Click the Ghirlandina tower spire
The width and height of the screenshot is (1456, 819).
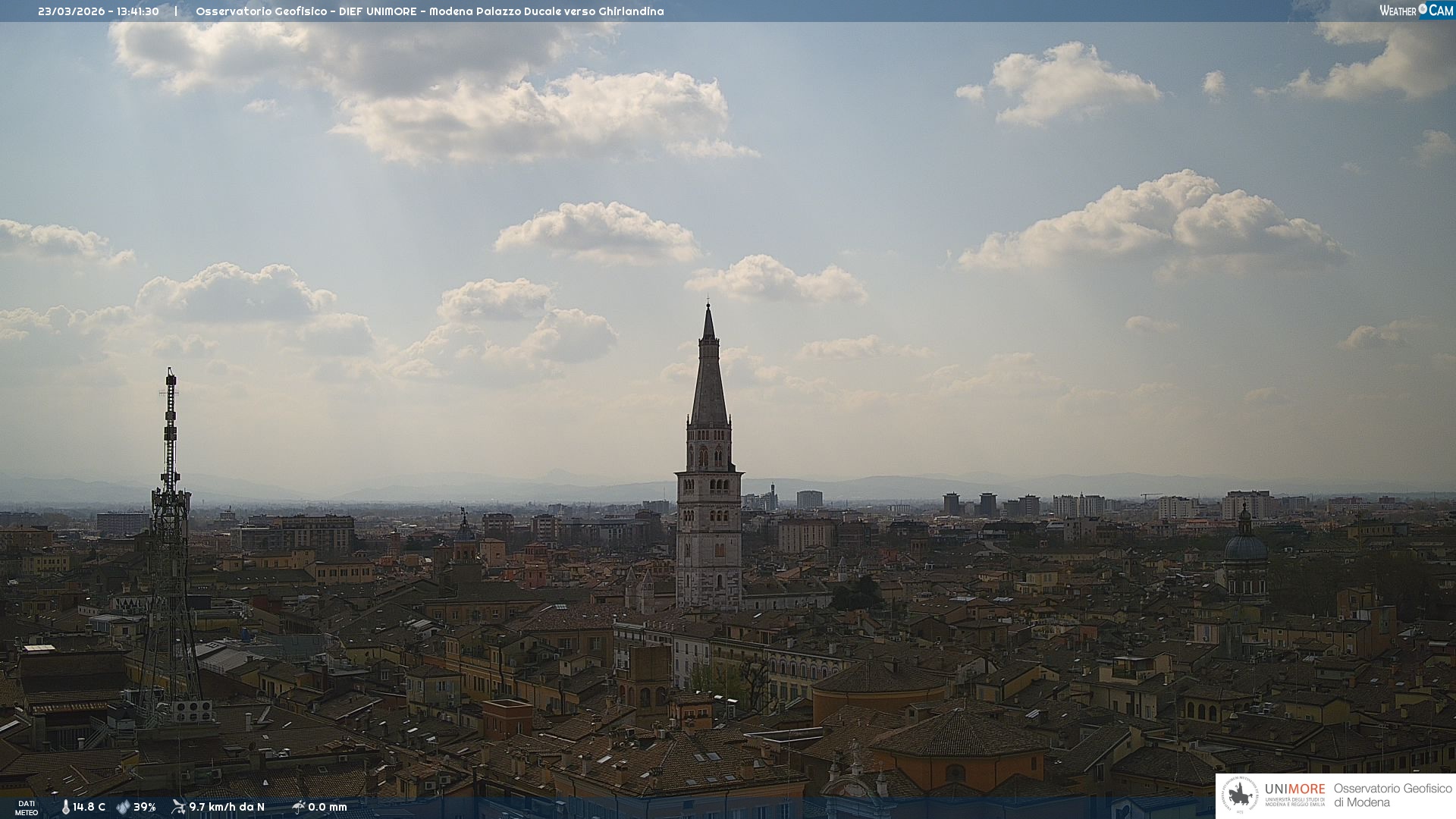coord(709,379)
